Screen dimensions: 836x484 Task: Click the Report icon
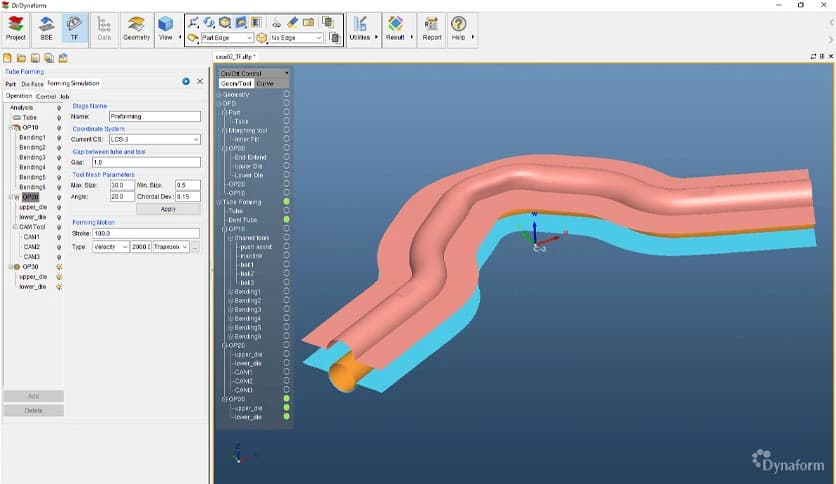coord(432,27)
